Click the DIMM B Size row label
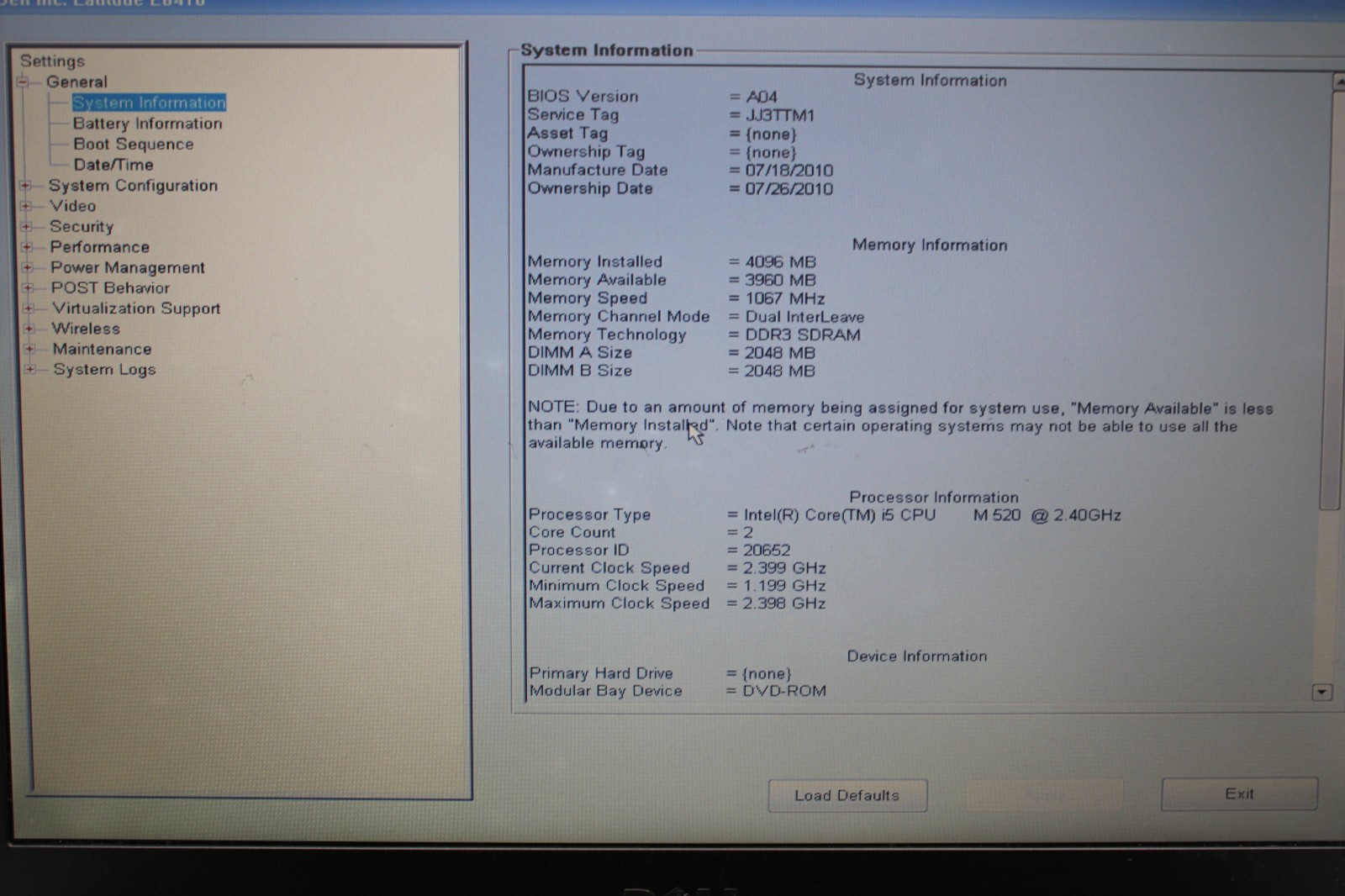The height and width of the screenshot is (896, 1345). (x=580, y=371)
